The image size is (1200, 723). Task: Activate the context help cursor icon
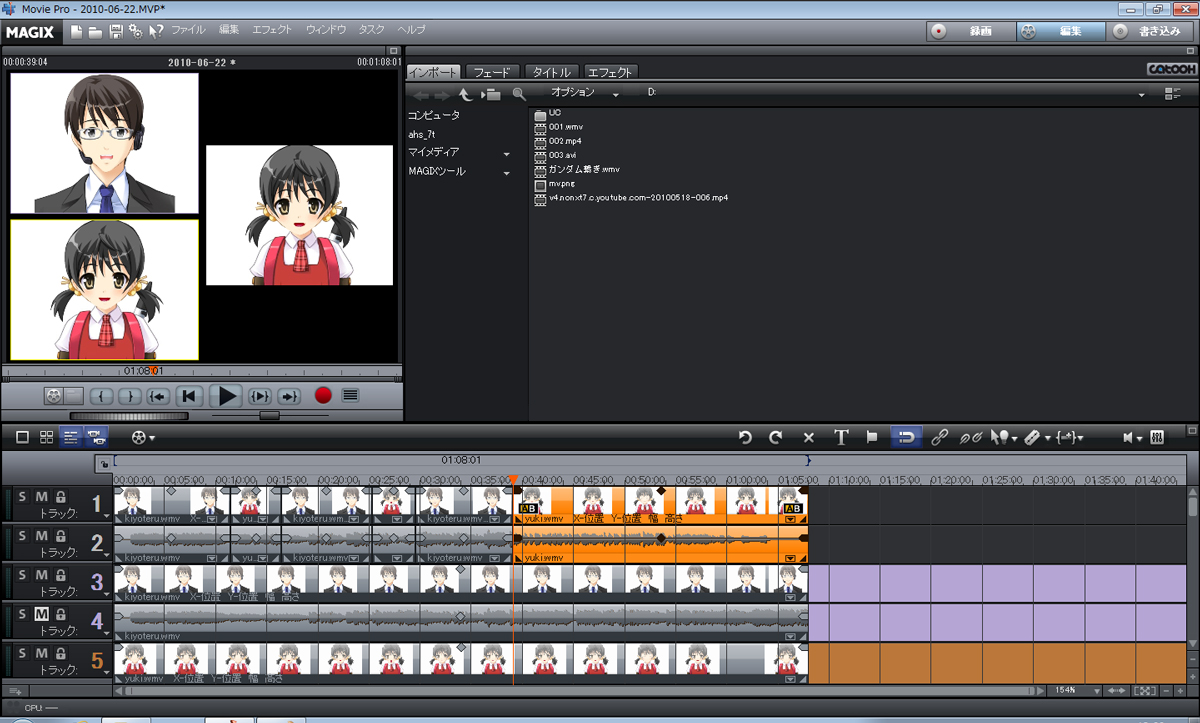pos(156,31)
